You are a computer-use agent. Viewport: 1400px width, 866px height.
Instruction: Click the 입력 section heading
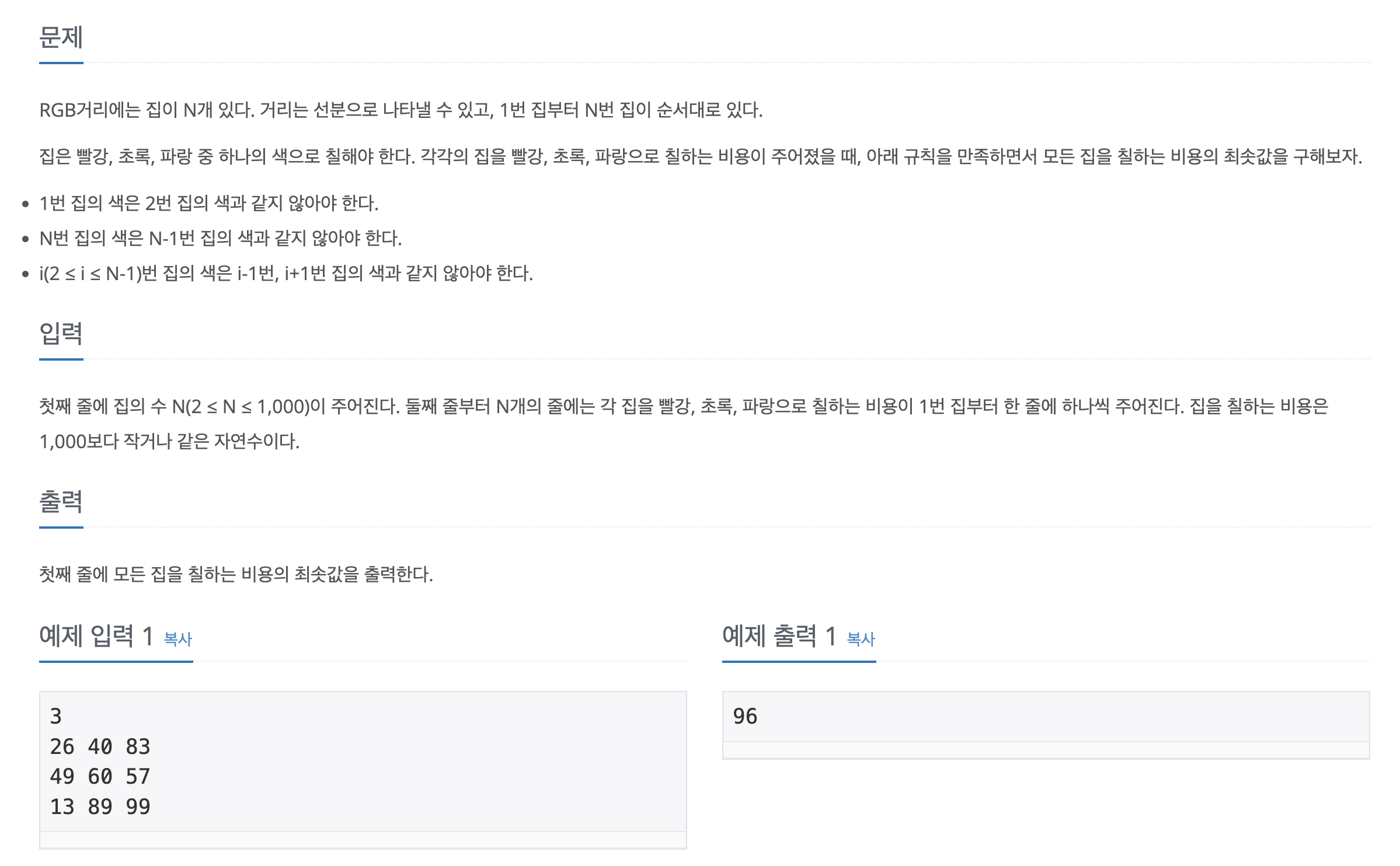[61, 333]
